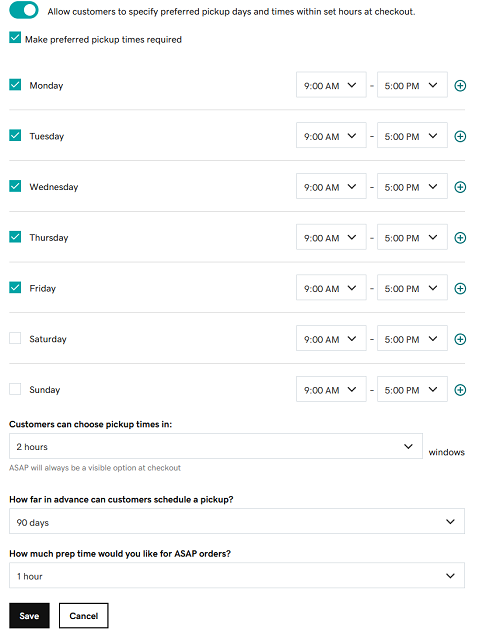500x629 pixels.
Task: Click the Tuesday label
Action: point(47,136)
